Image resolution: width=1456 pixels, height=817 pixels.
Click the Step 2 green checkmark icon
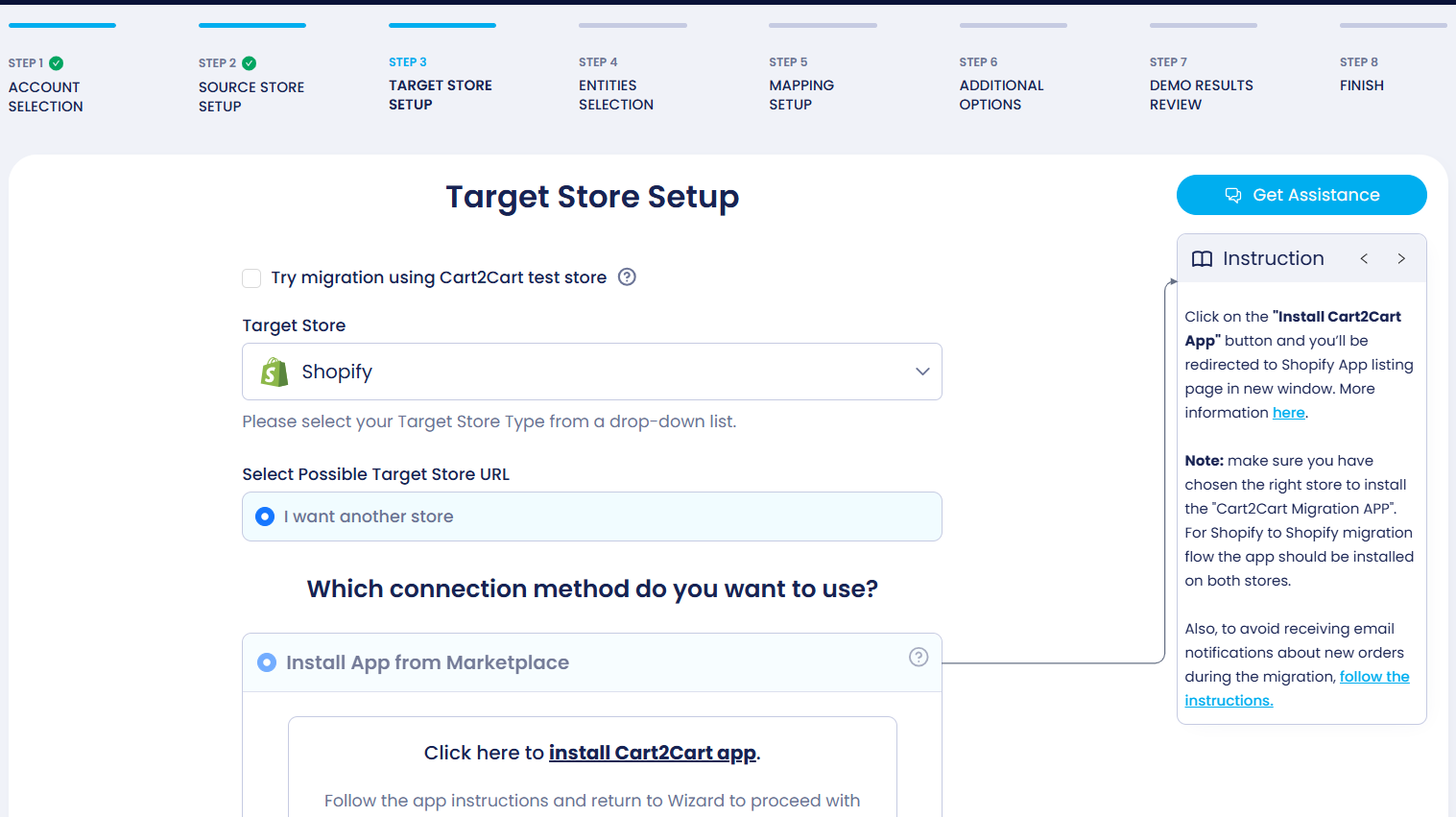click(250, 63)
